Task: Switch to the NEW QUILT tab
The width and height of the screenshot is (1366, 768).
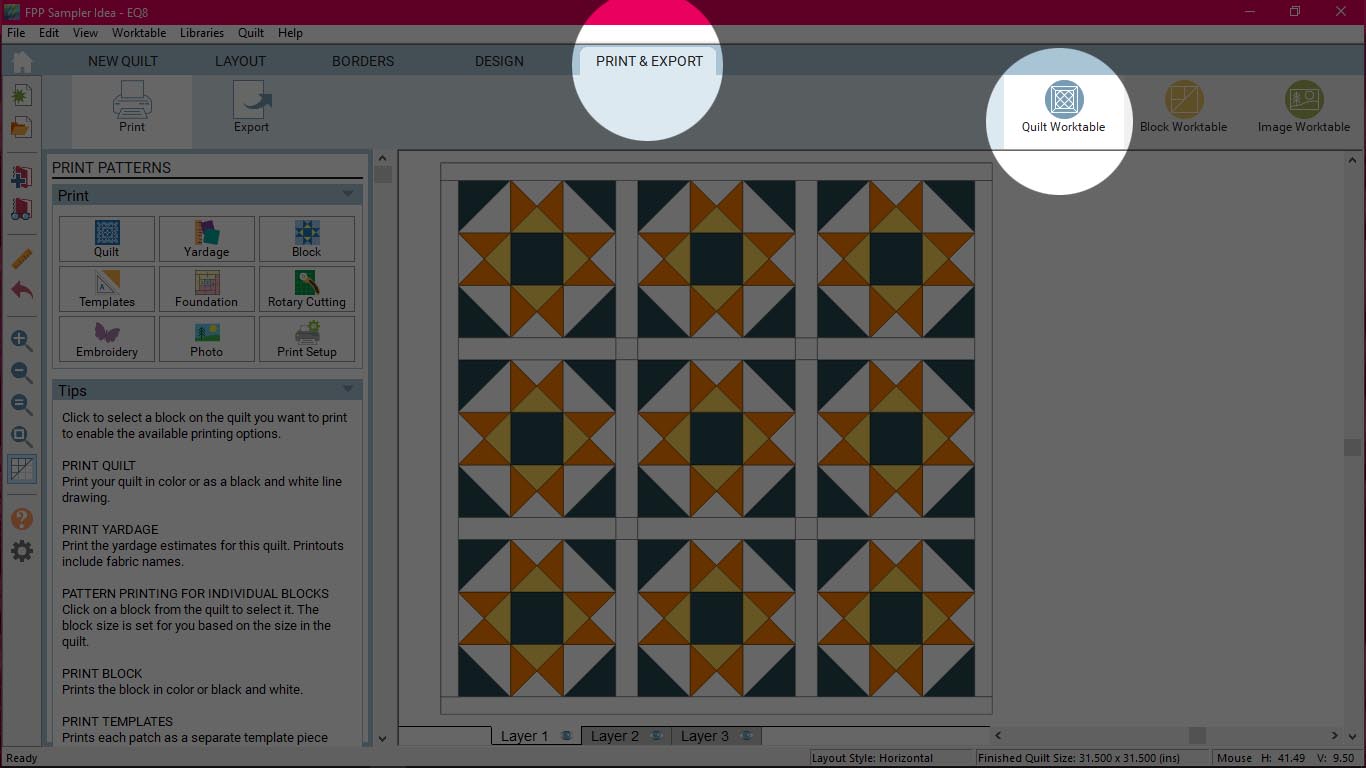Action: (123, 61)
